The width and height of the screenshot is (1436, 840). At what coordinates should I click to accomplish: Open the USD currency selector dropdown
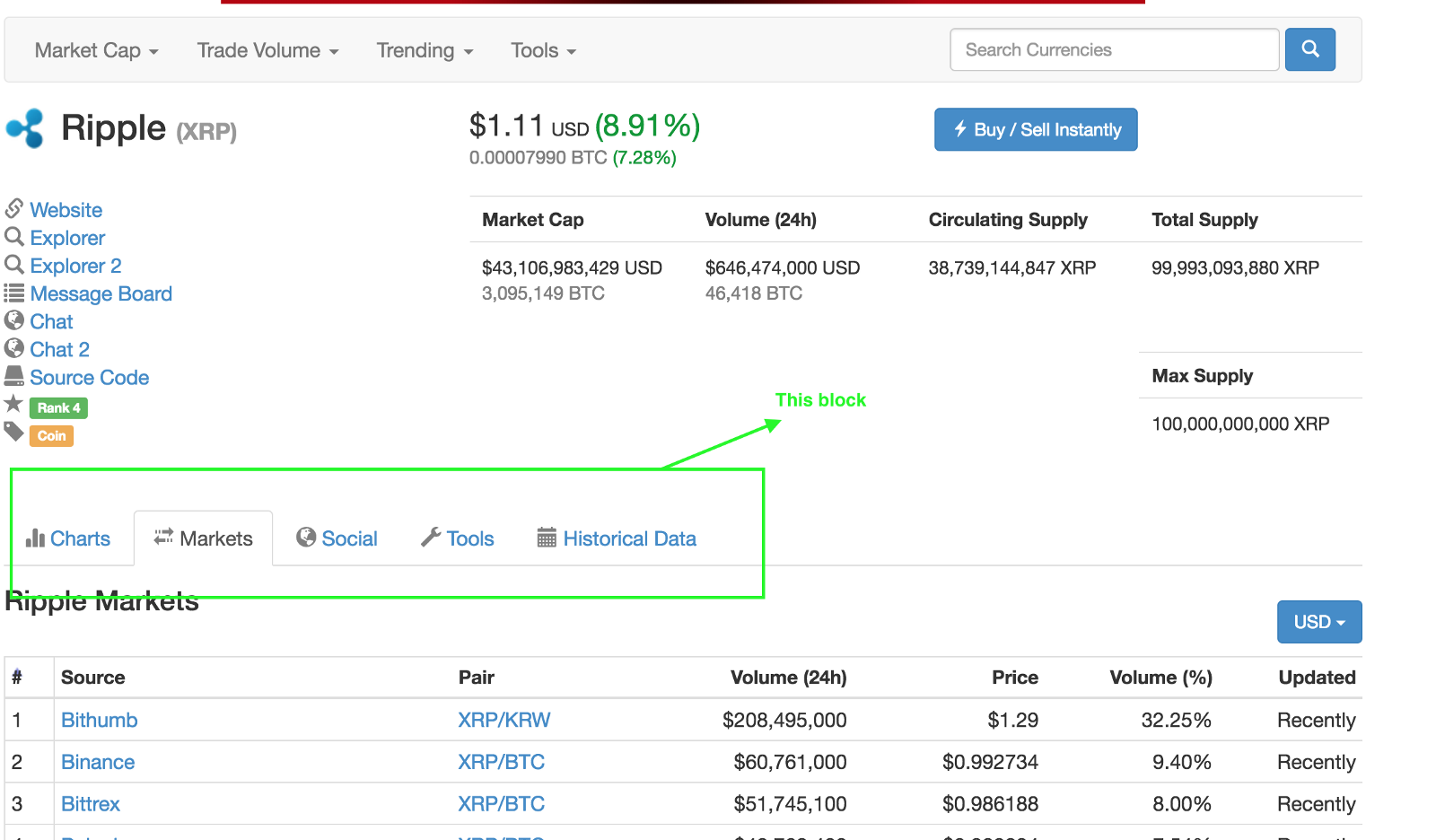[1318, 622]
